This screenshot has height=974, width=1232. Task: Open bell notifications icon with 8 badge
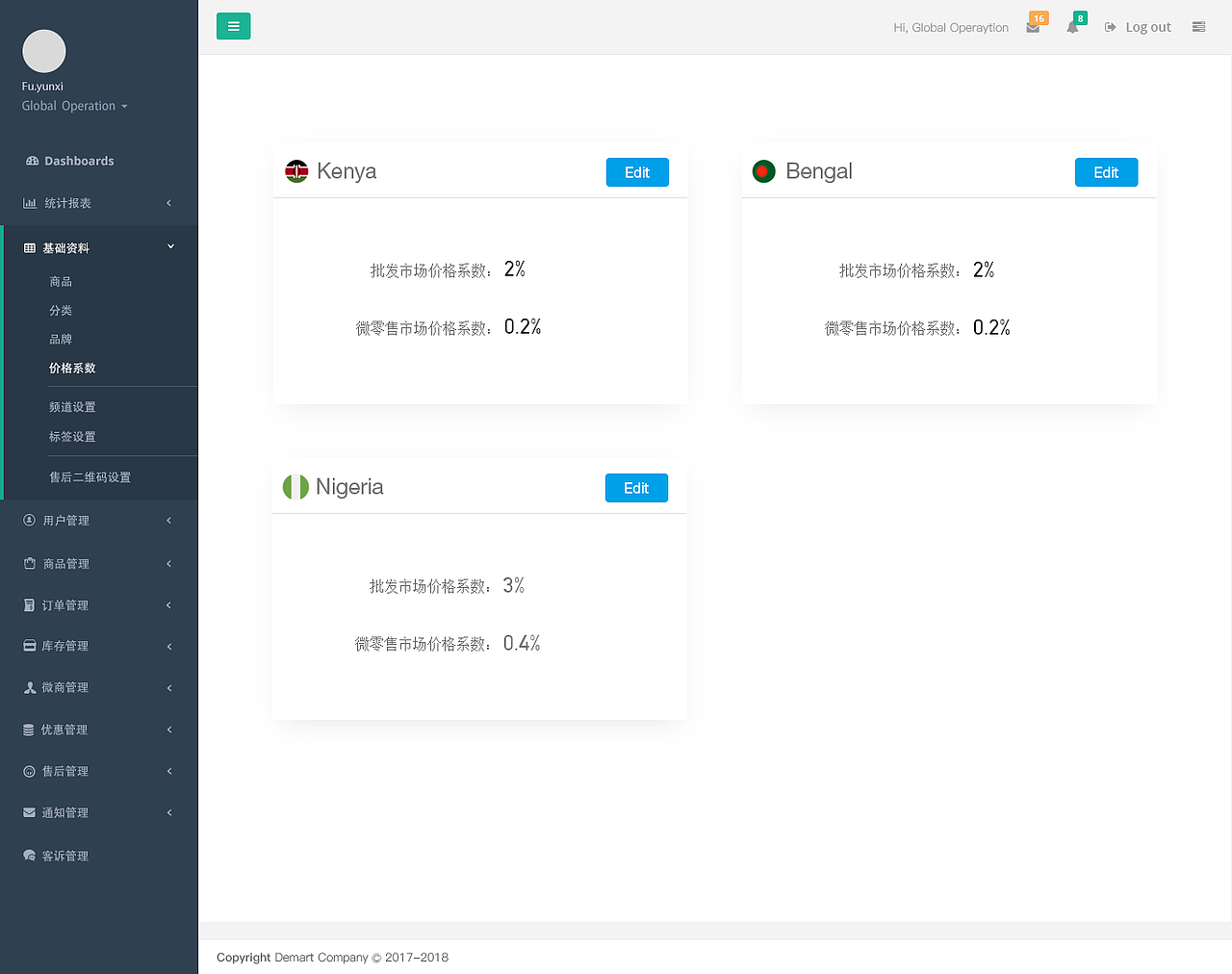coord(1072,27)
